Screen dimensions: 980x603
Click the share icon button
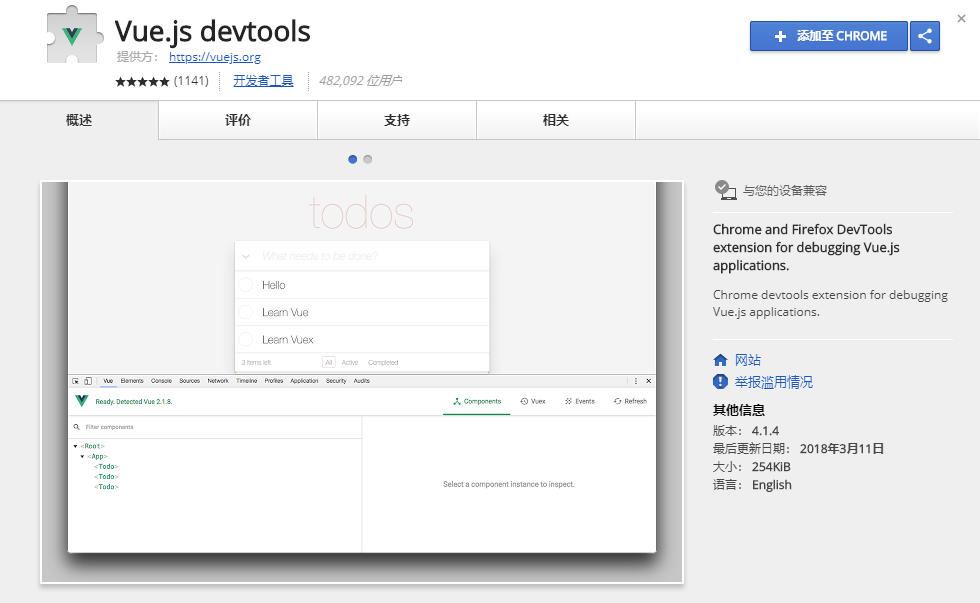[x=925, y=36]
